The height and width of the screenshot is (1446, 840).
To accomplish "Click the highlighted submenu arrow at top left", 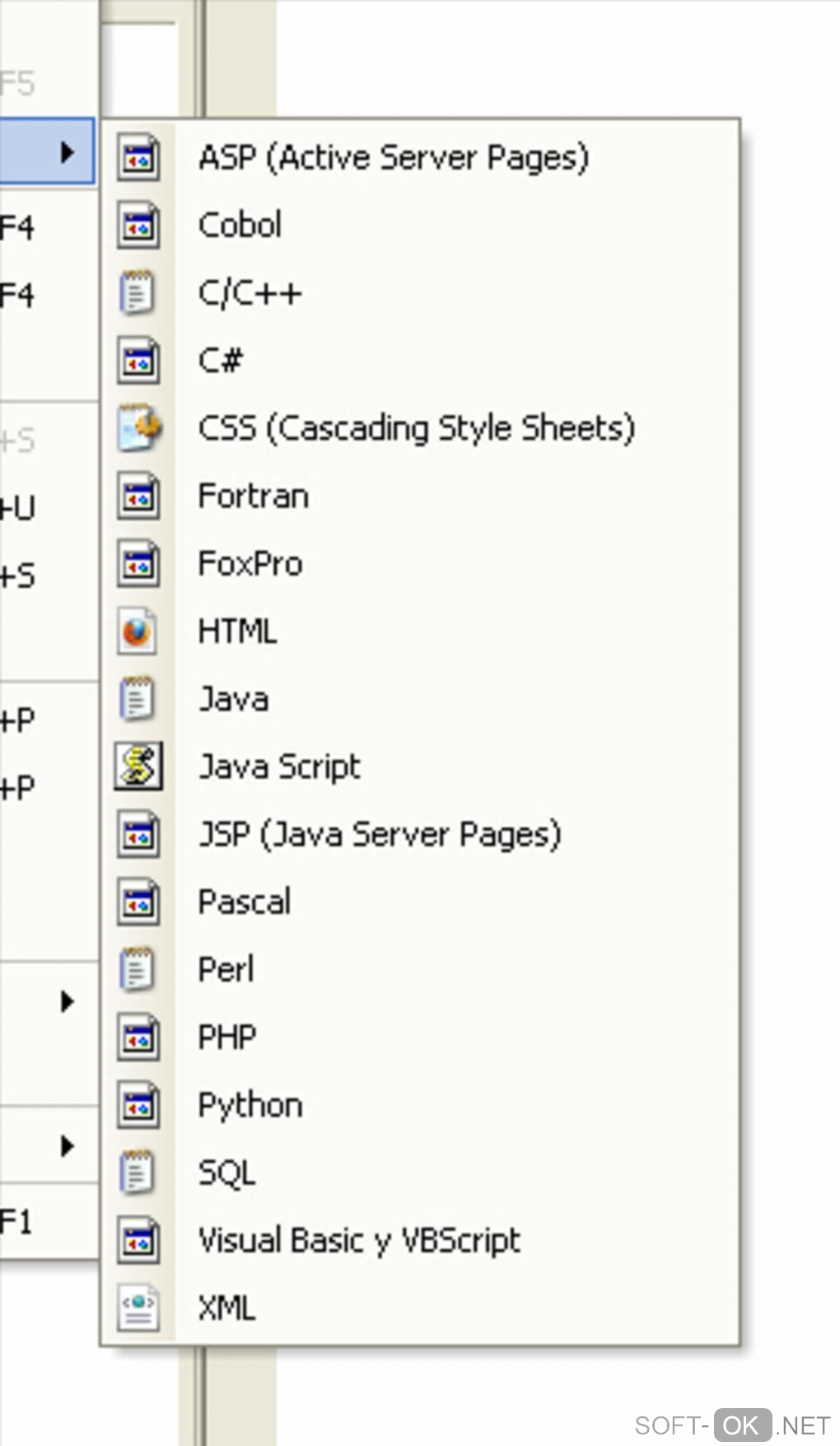I will click(68, 152).
